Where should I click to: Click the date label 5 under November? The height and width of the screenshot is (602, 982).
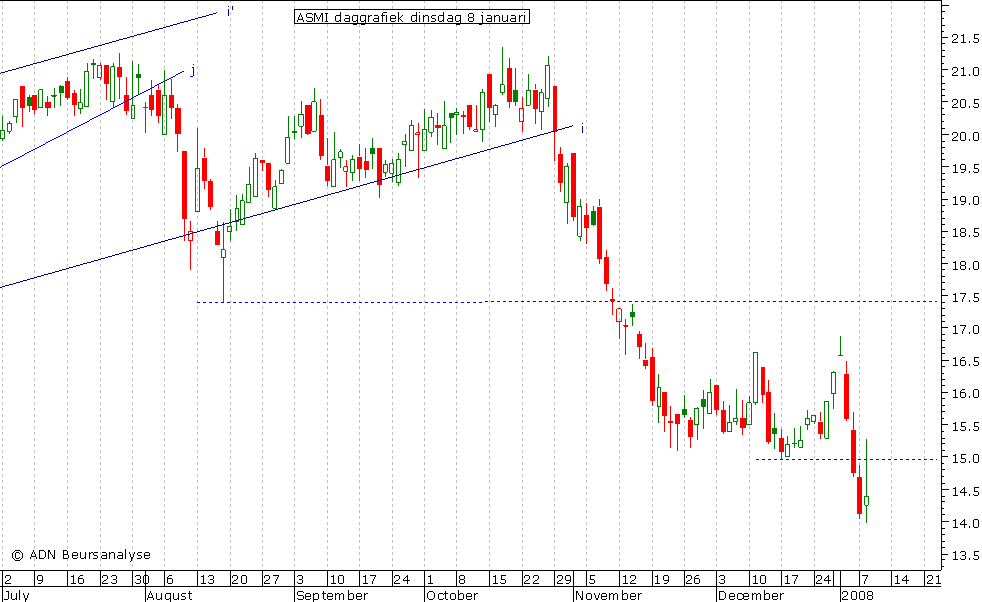tap(592, 579)
